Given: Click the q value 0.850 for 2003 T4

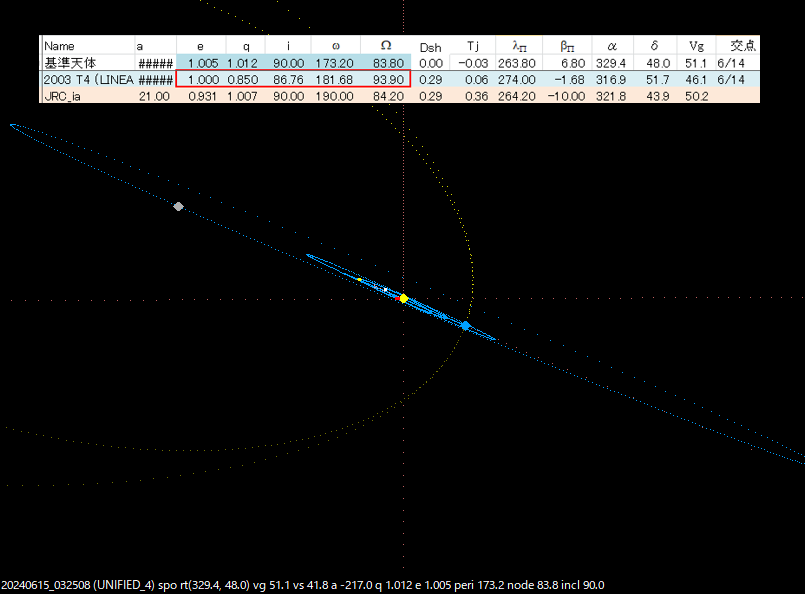Looking at the screenshot, I should point(241,79).
